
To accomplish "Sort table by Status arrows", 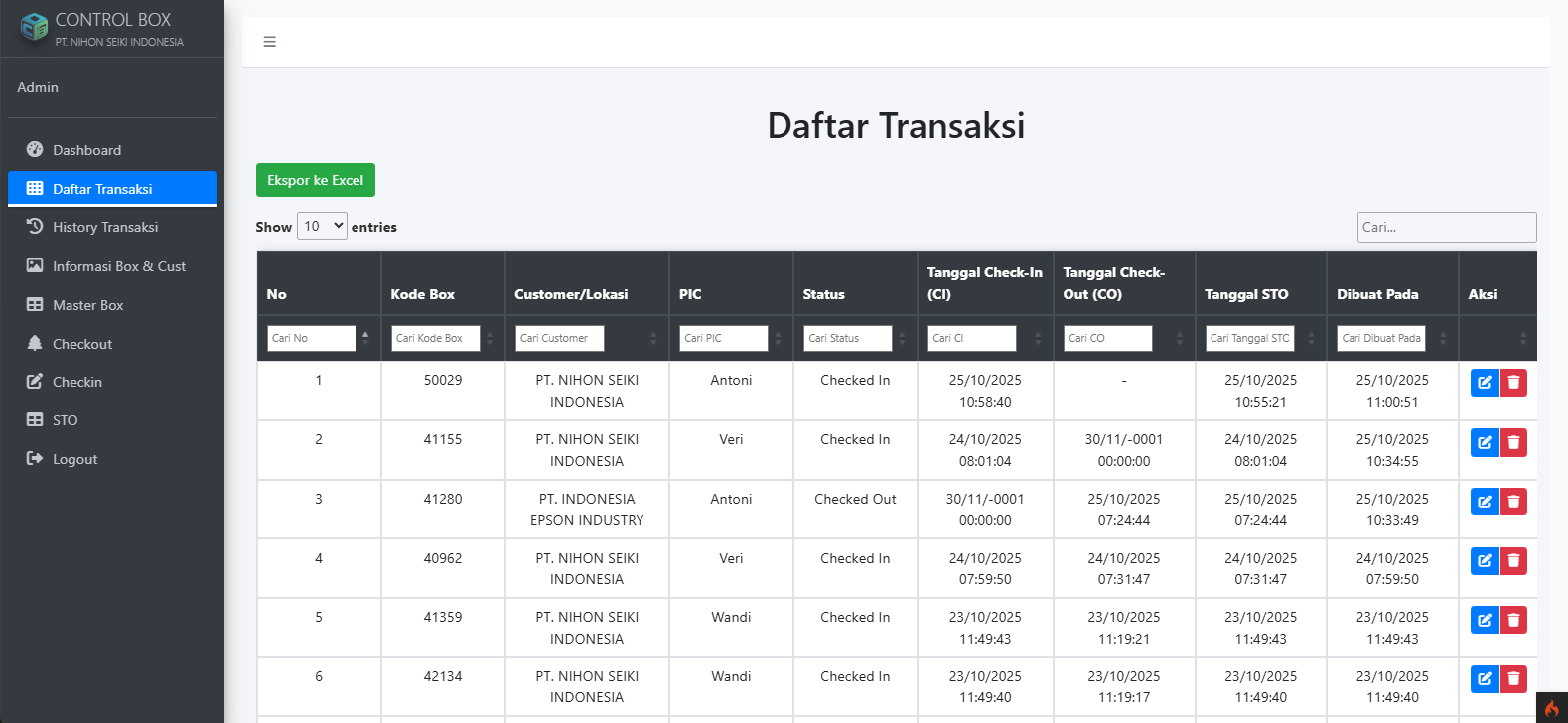I will (902, 338).
